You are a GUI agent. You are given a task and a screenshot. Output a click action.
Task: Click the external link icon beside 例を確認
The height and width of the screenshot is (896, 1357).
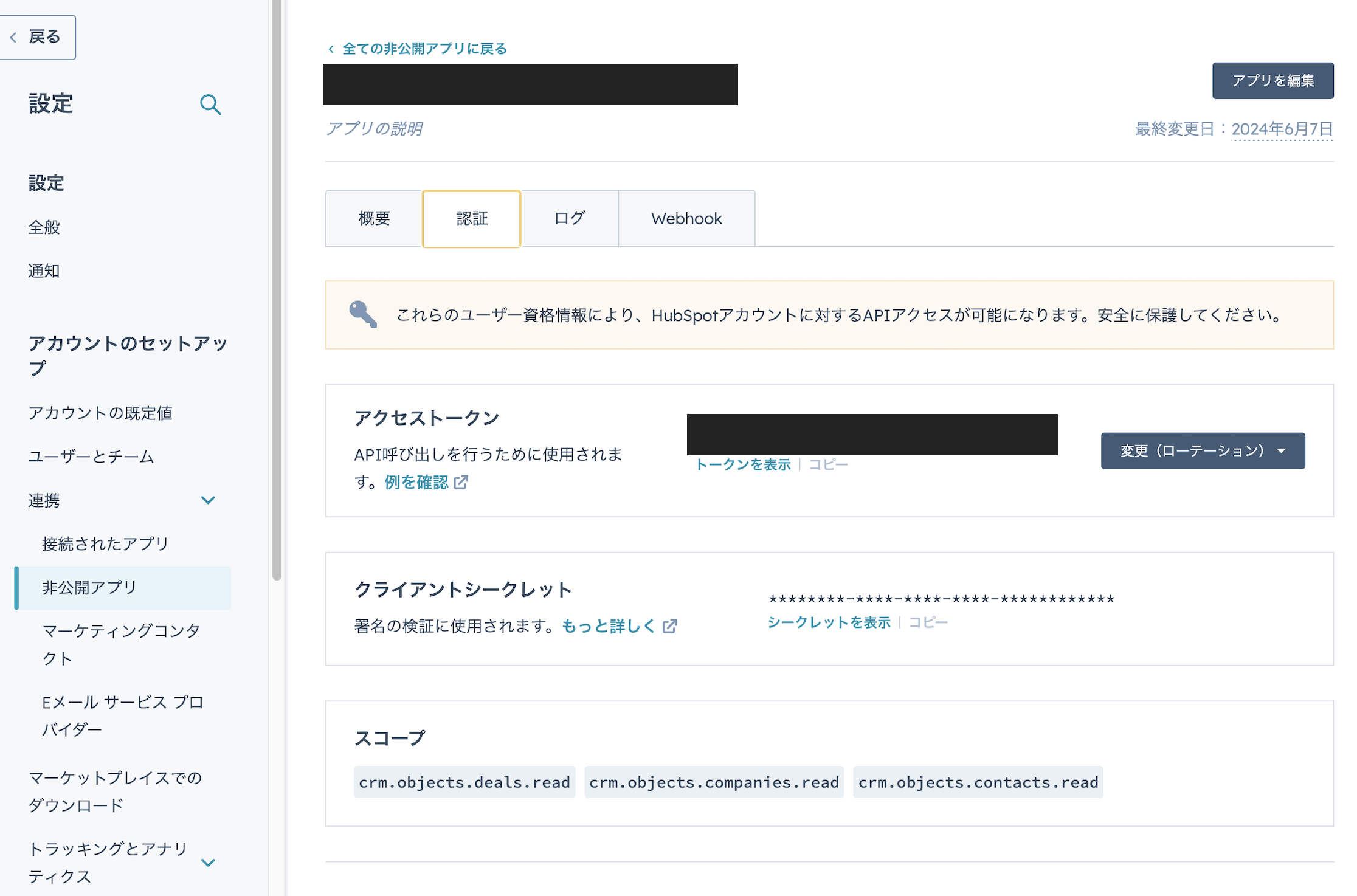point(461,482)
